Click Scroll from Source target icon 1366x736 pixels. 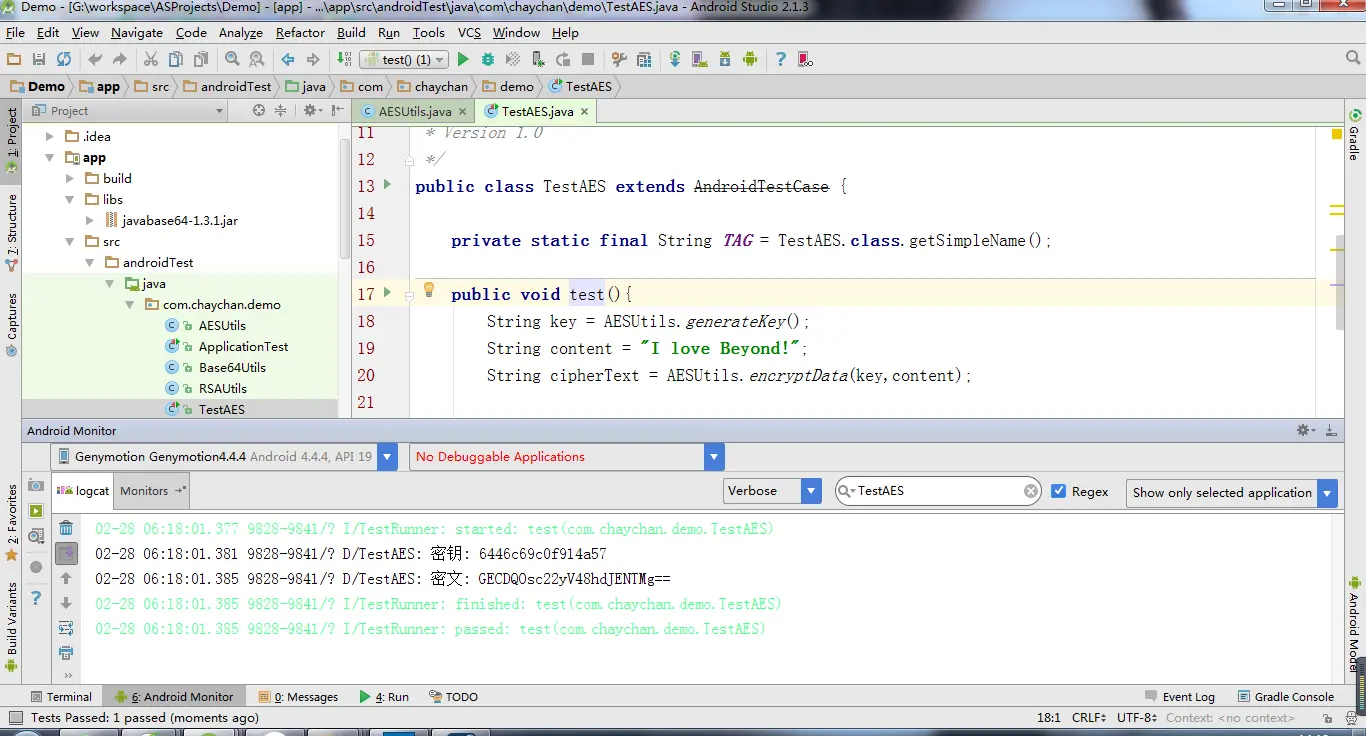pyautogui.click(x=259, y=110)
